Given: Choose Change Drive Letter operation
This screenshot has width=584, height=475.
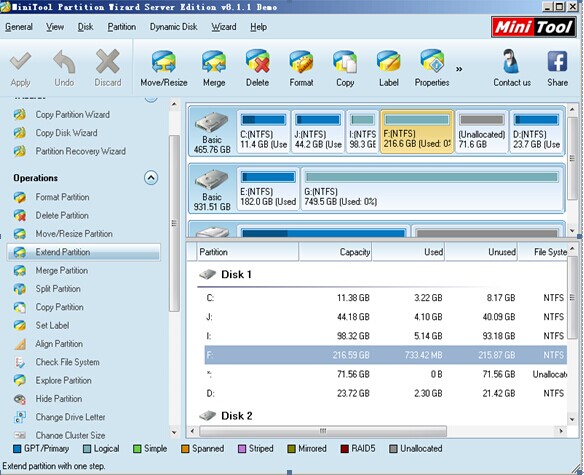Looking at the screenshot, I should point(70,417).
